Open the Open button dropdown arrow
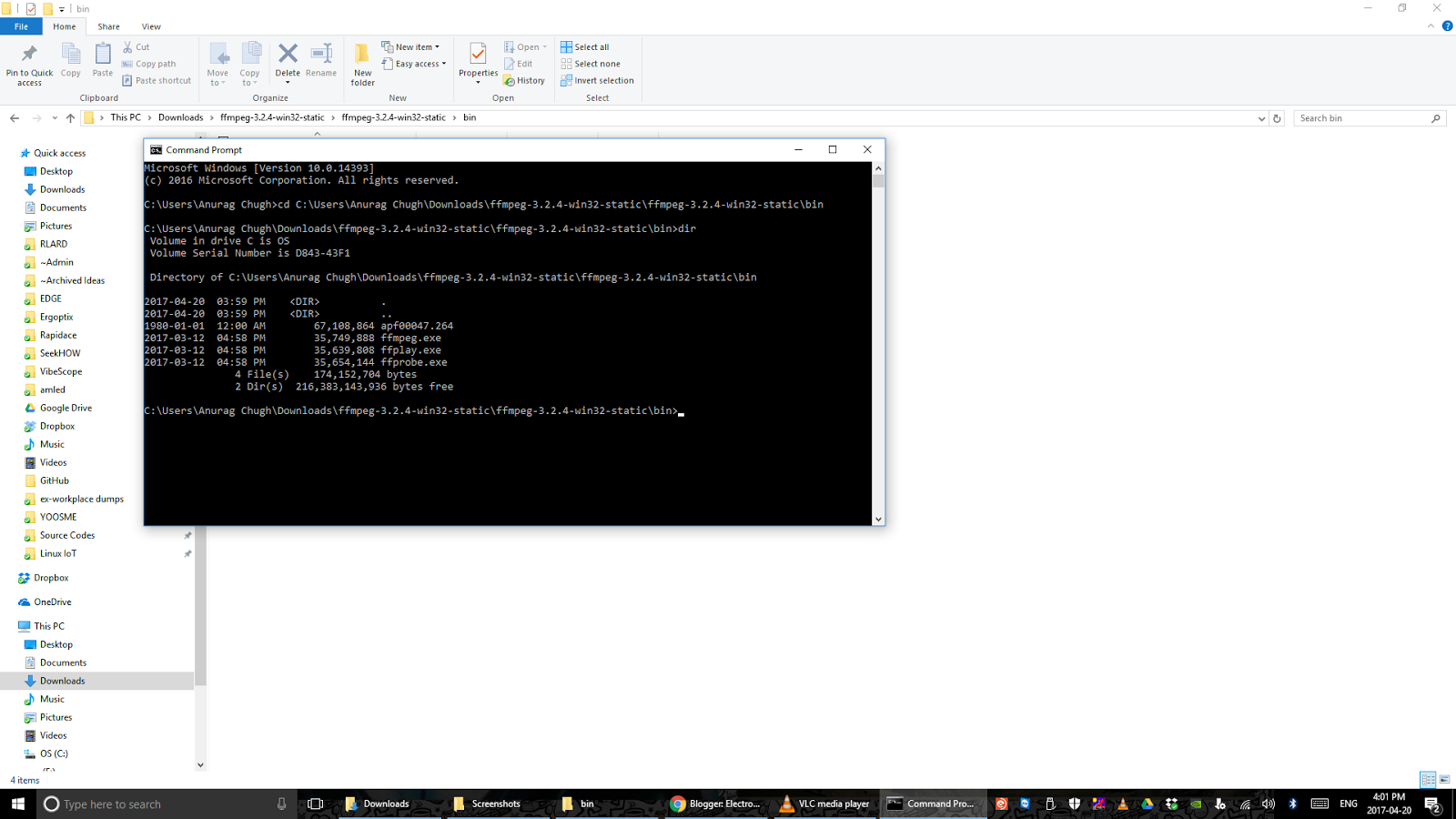The image size is (1456, 819). pos(545,47)
